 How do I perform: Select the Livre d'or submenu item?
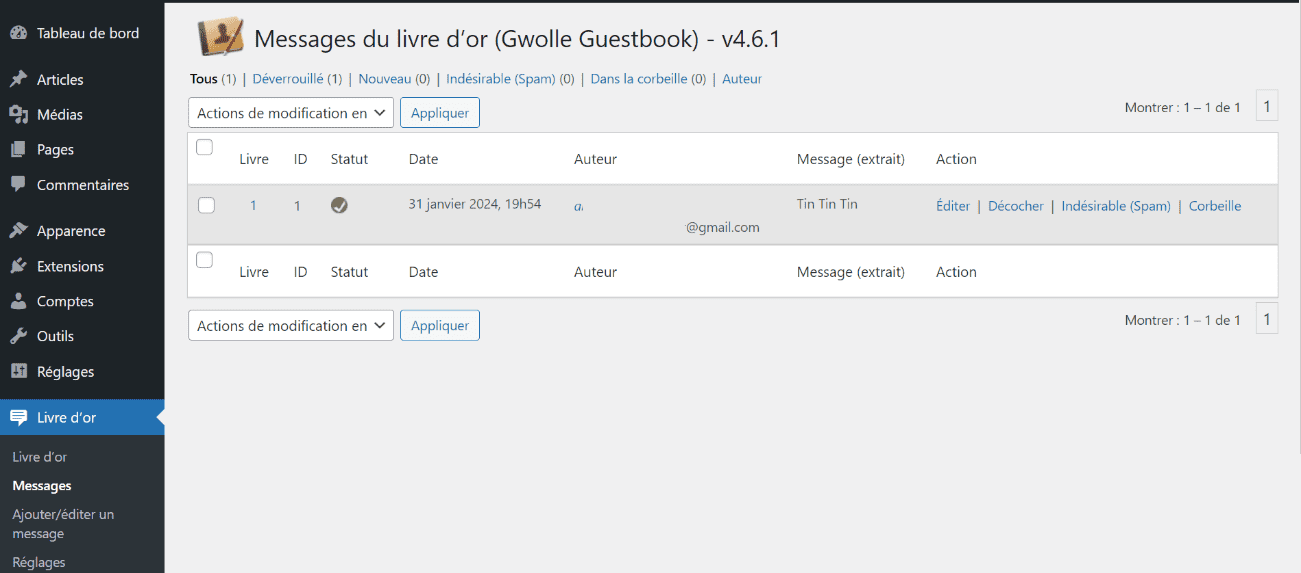coord(40,457)
